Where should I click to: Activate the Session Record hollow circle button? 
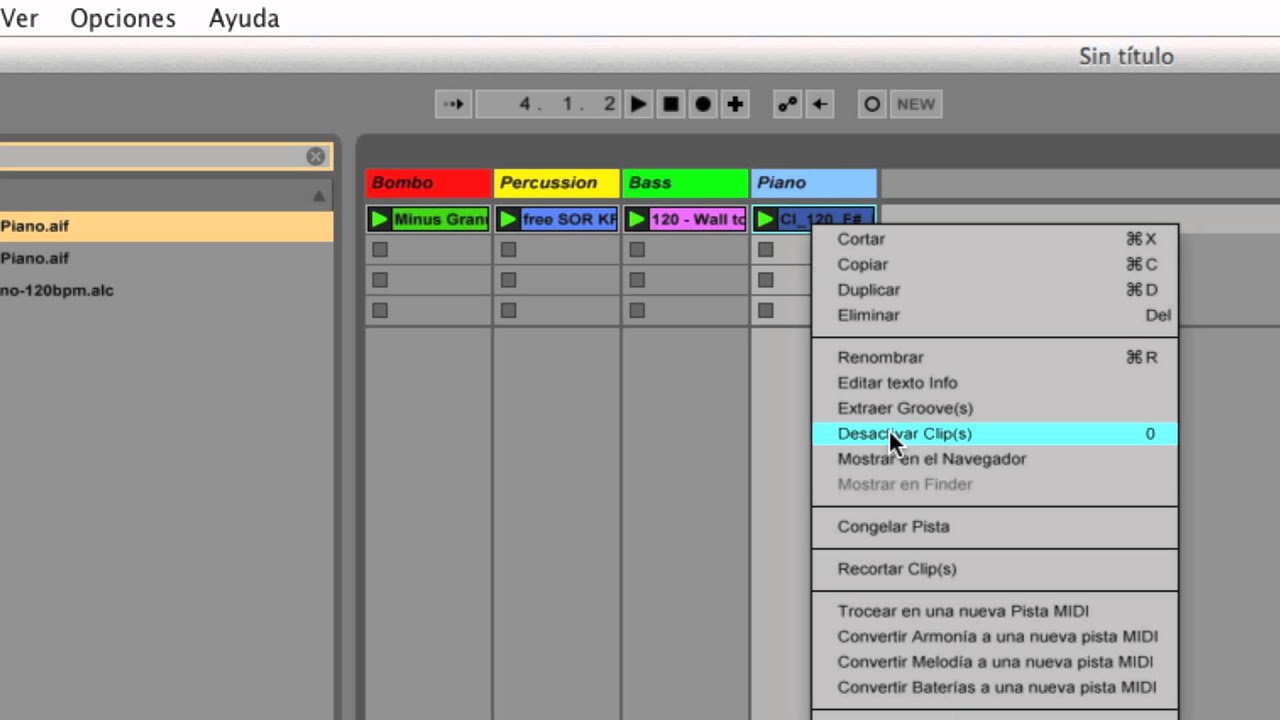872,104
